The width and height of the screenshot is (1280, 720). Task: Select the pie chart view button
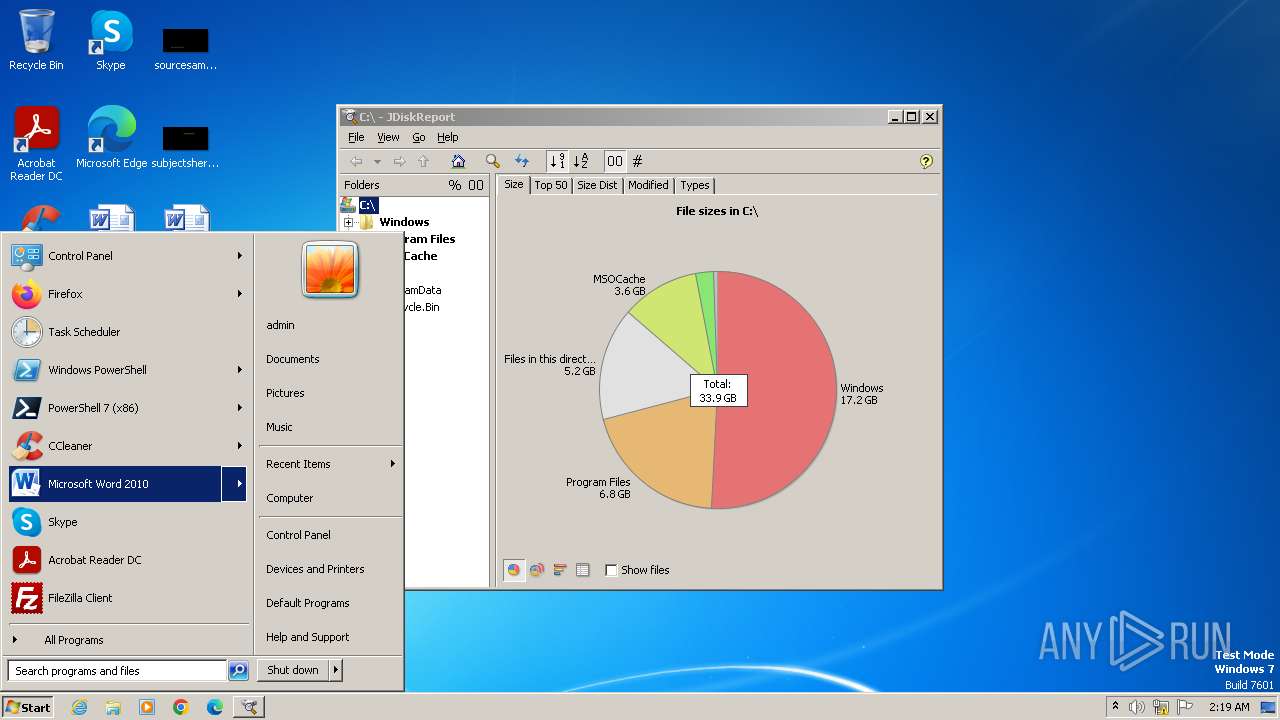pyautogui.click(x=514, y=570)
